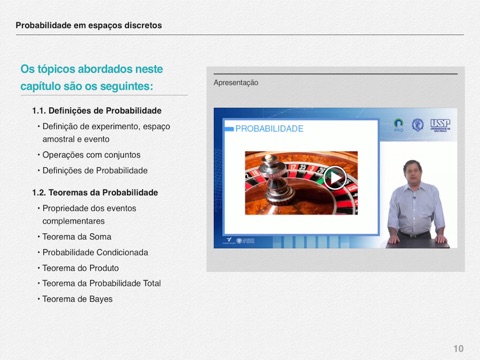Click the 'Teorema da Soma' bullet
480x360 pixels.
click(77, 237)
